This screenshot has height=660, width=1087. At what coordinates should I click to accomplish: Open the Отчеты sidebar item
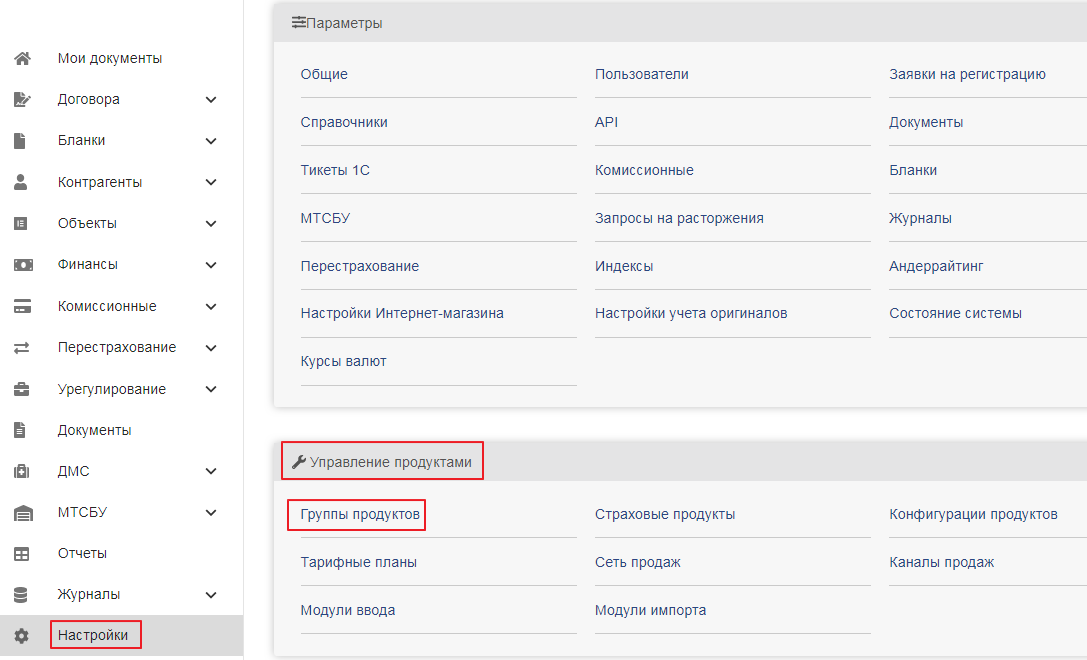(x=82, y=553)
